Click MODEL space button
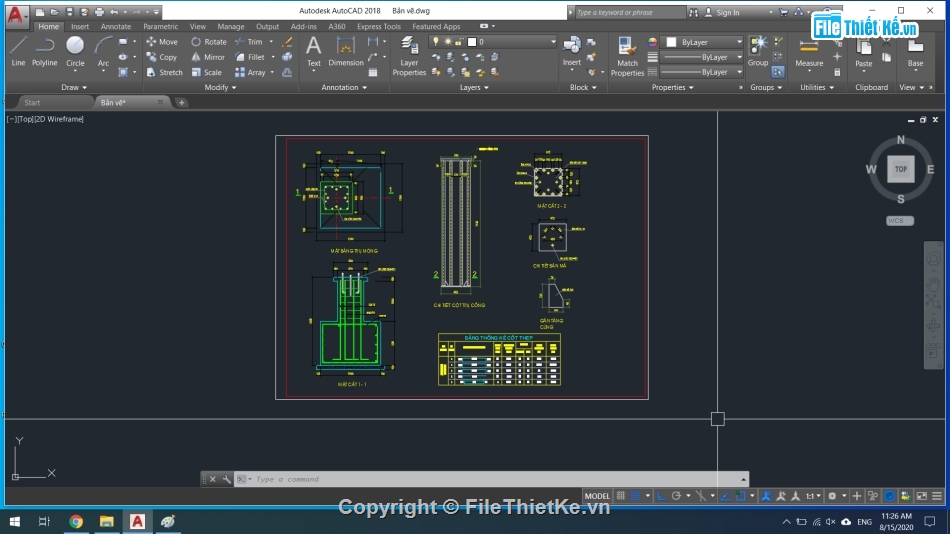Screen dimensions: 950x534 tap(597, 496)
